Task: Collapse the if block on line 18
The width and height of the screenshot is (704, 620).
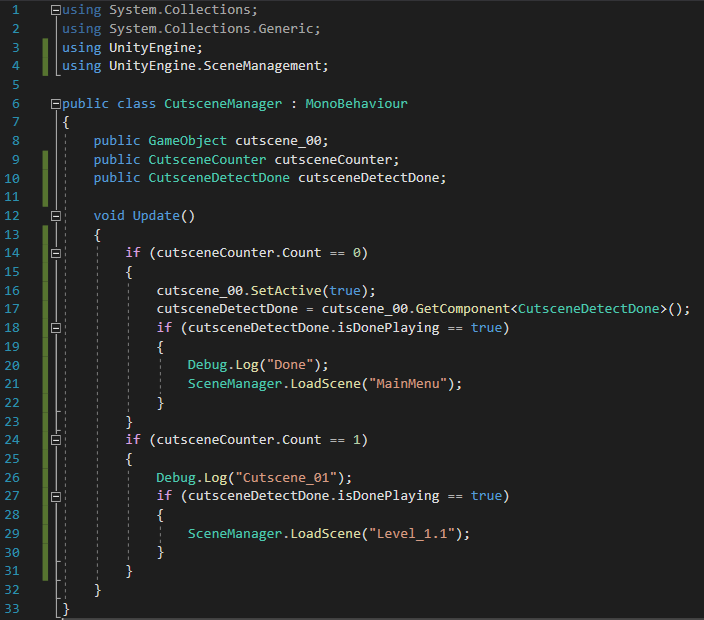Action: pos(55,328)
